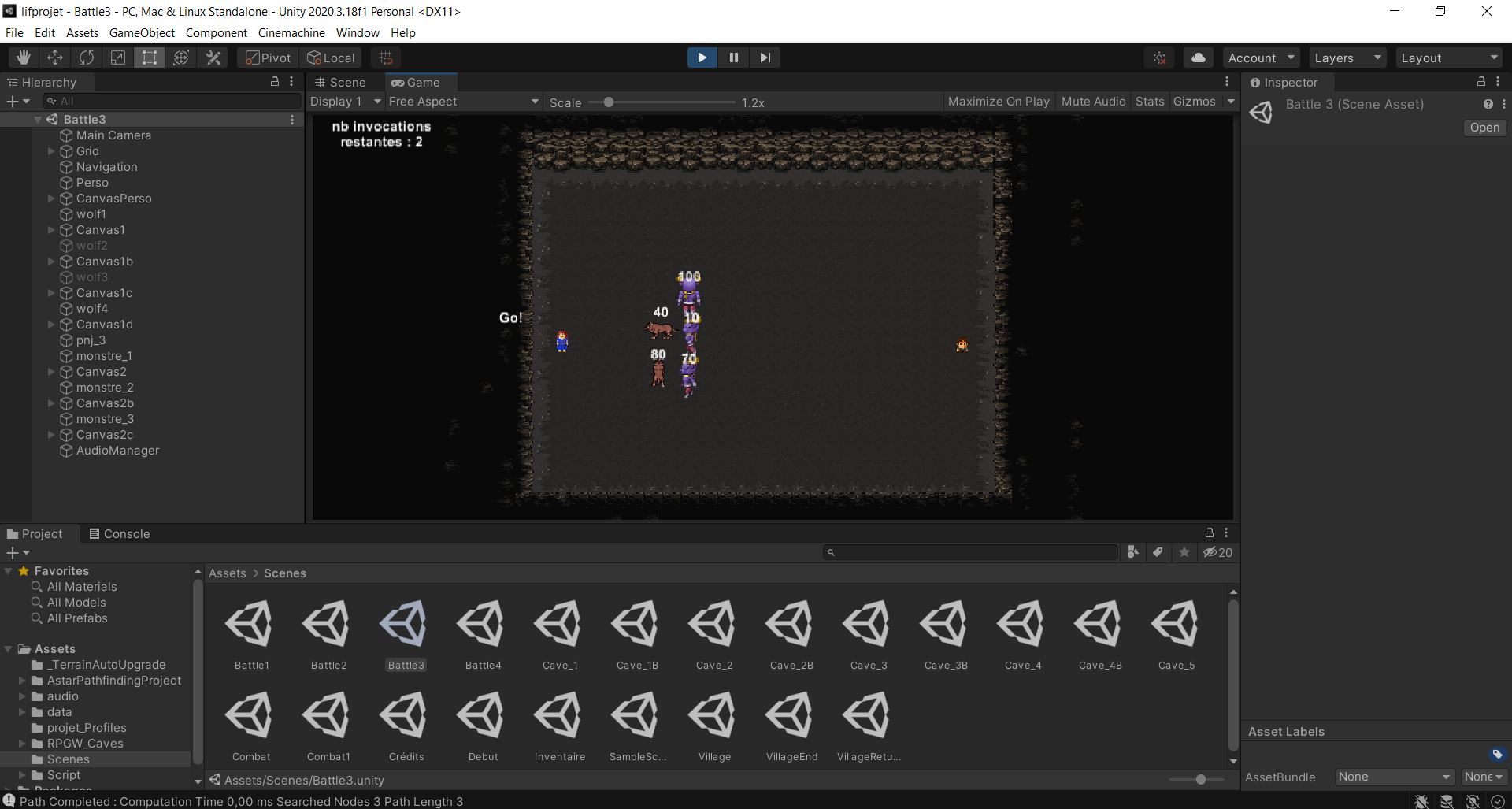Select the AudioManager object
This screenshot has height=809, width=1512.
coord(117,451)
